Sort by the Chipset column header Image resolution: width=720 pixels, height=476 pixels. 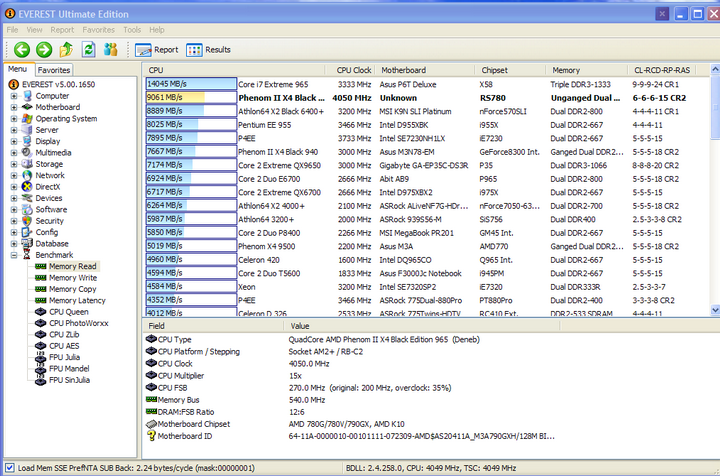pyautogui.click(x=511, y=70)
